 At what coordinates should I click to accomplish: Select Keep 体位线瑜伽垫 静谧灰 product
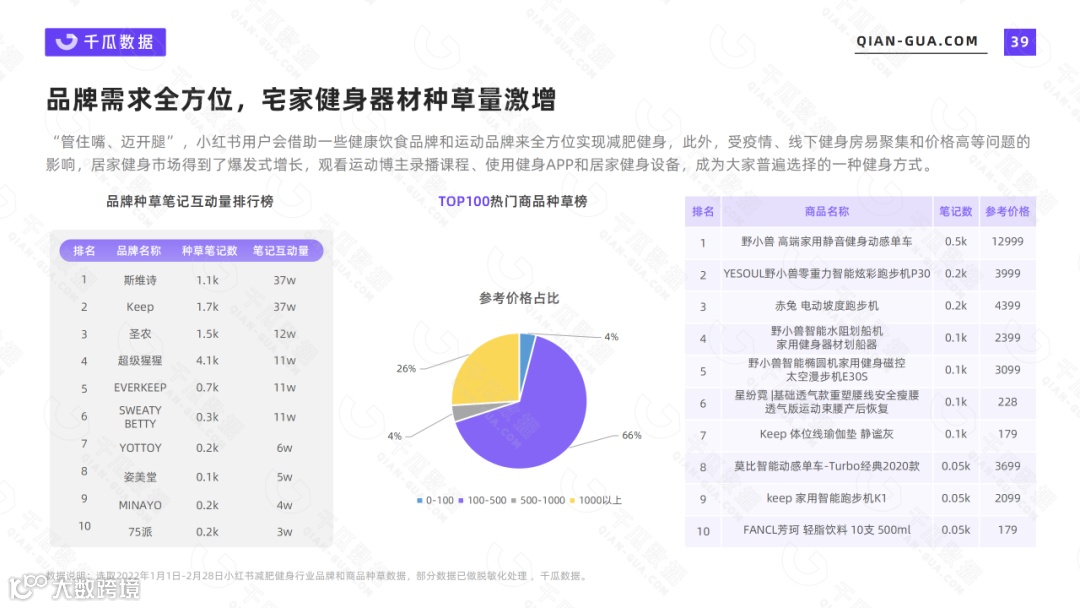tap(827, 434)
